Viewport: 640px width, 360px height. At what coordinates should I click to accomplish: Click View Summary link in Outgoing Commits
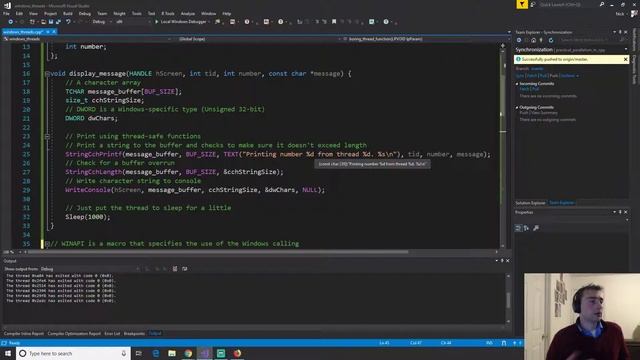point(544,113)
